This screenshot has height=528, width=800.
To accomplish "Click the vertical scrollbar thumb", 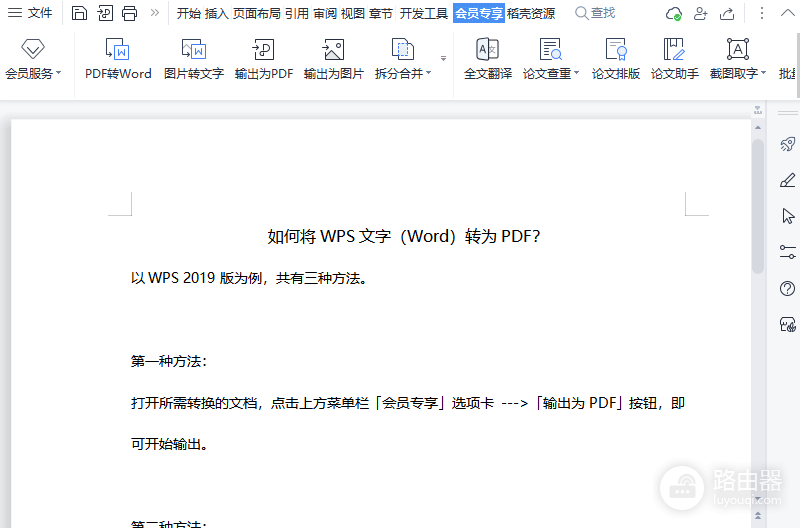I will click(x=758, y=206).
